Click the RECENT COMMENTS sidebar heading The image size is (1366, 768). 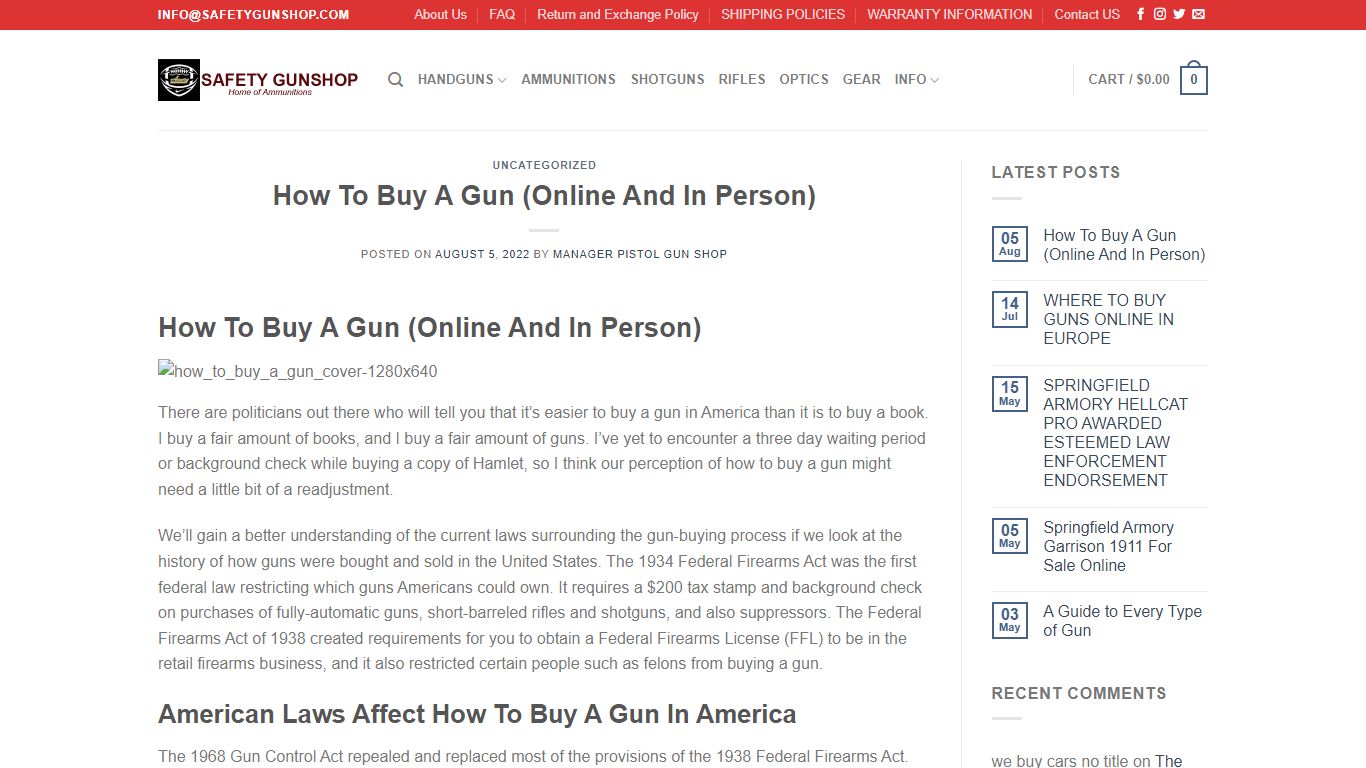click(x=1079, y=693)
